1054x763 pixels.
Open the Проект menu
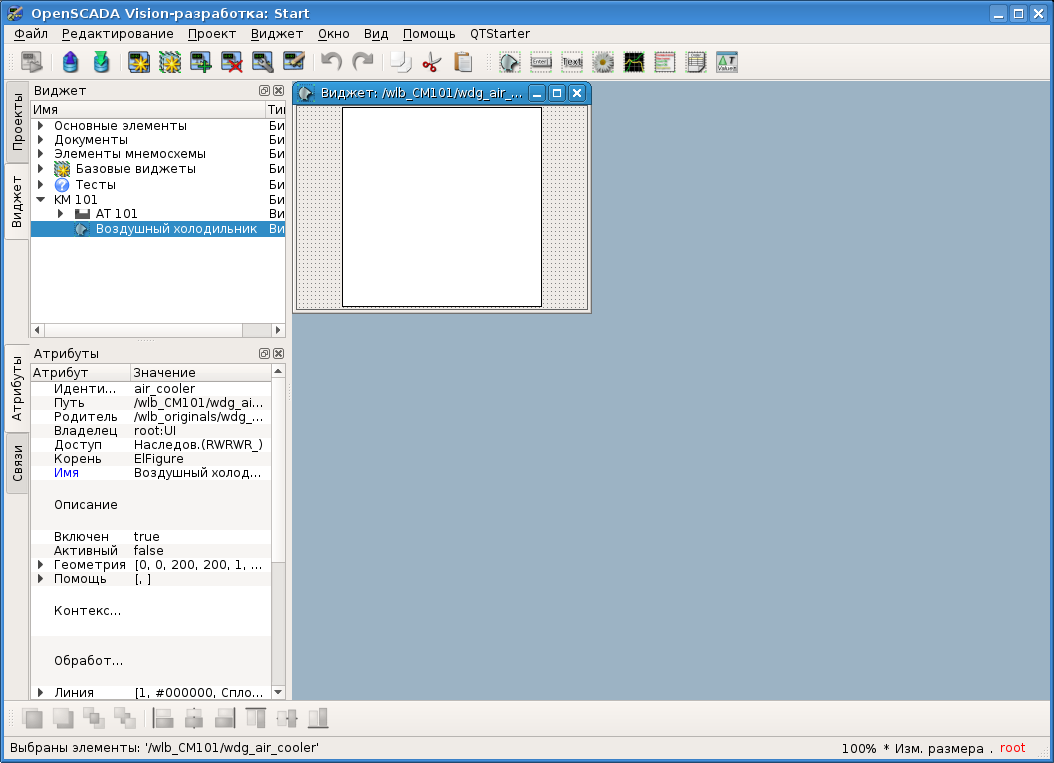pos(212,33)
